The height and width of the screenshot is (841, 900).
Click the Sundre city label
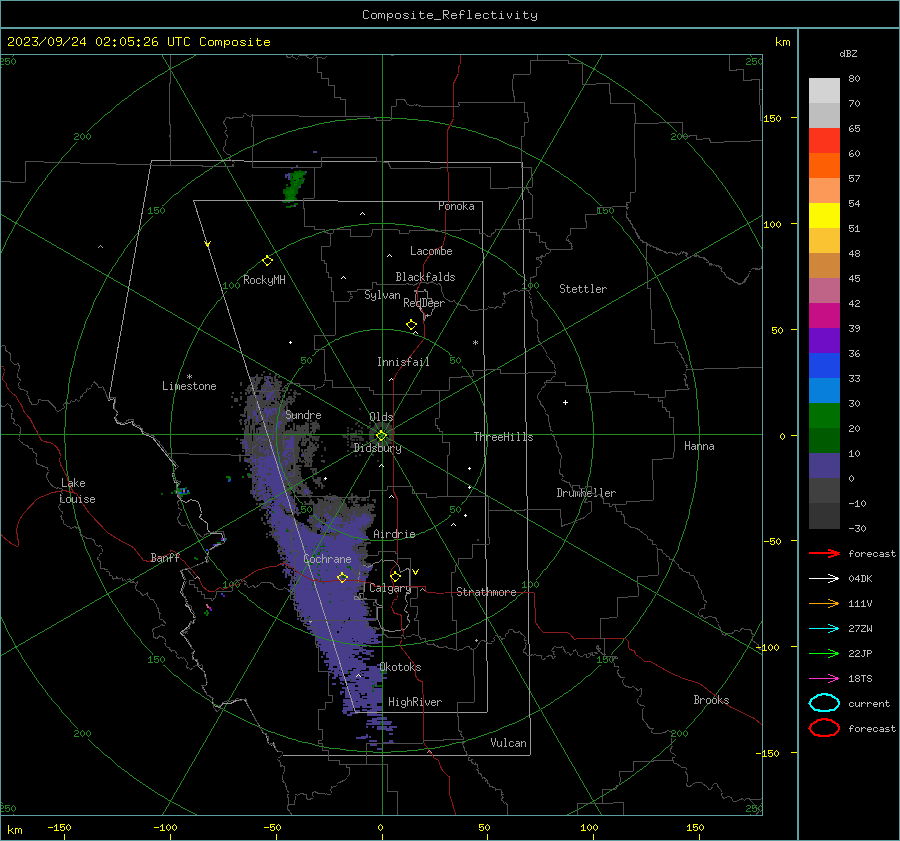click(303, 414)
